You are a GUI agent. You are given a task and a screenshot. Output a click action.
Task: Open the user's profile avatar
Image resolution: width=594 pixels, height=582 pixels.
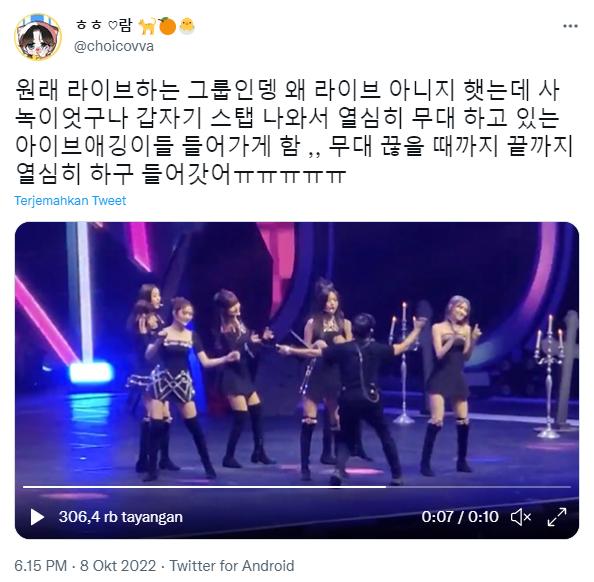(38, 37)
